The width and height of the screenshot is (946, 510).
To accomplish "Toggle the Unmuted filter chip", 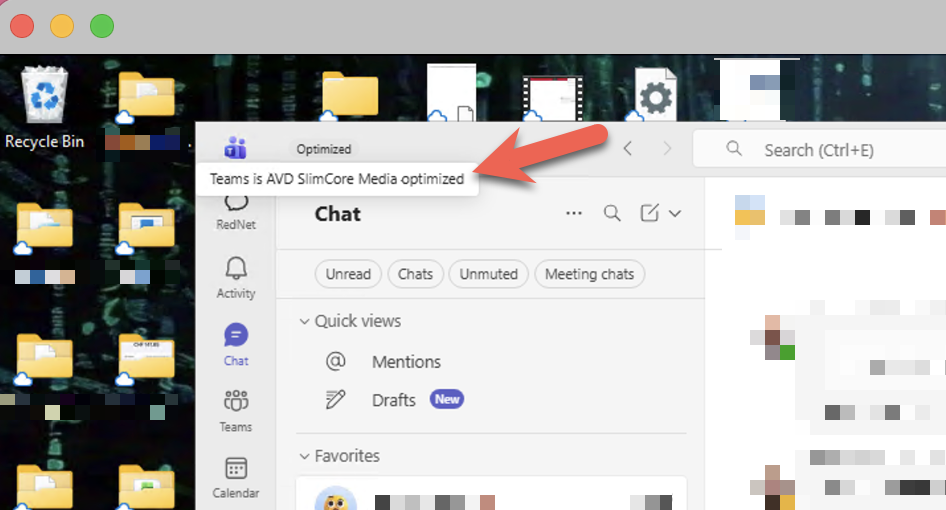I will click(489, 274).
